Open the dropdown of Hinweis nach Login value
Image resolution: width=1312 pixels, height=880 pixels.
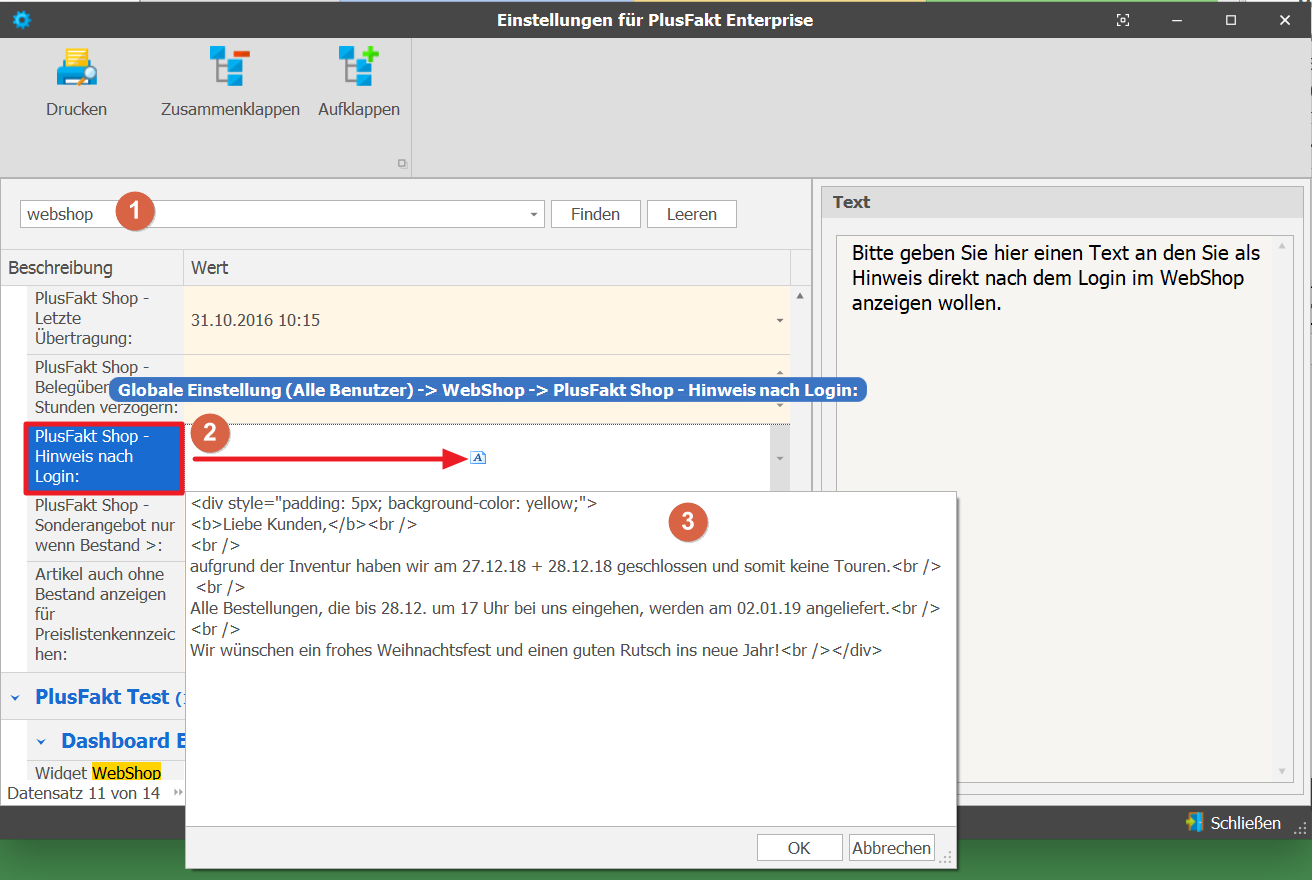pyautogui.click(x=779, y=458)
